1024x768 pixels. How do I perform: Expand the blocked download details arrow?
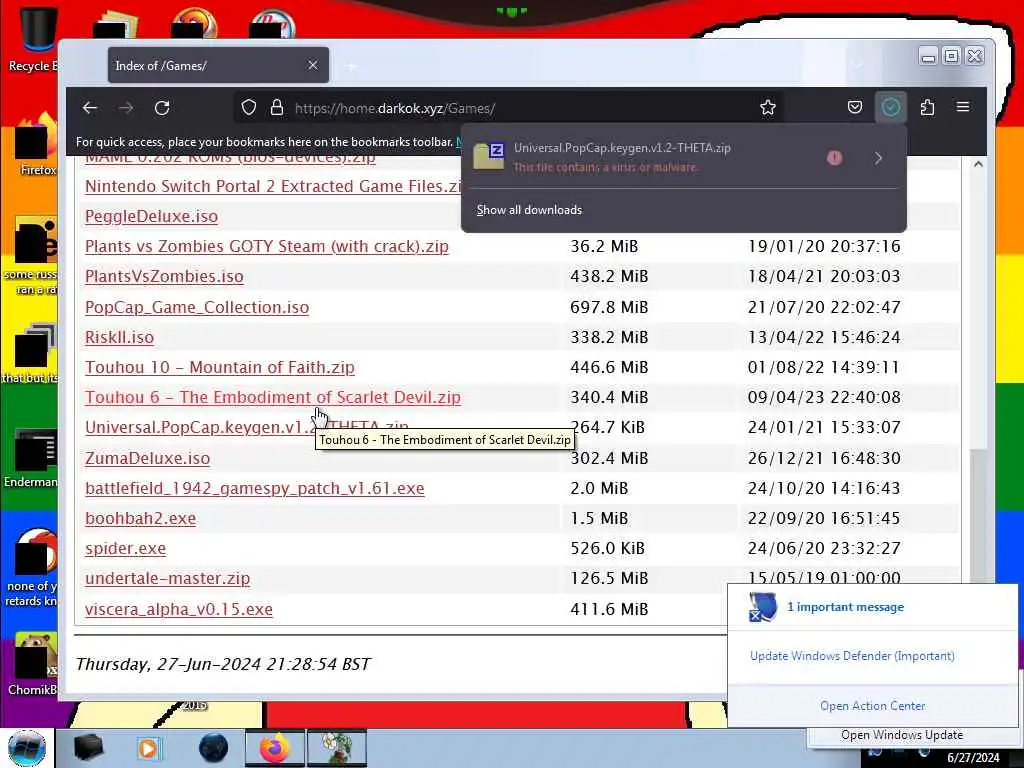[878, 157]
